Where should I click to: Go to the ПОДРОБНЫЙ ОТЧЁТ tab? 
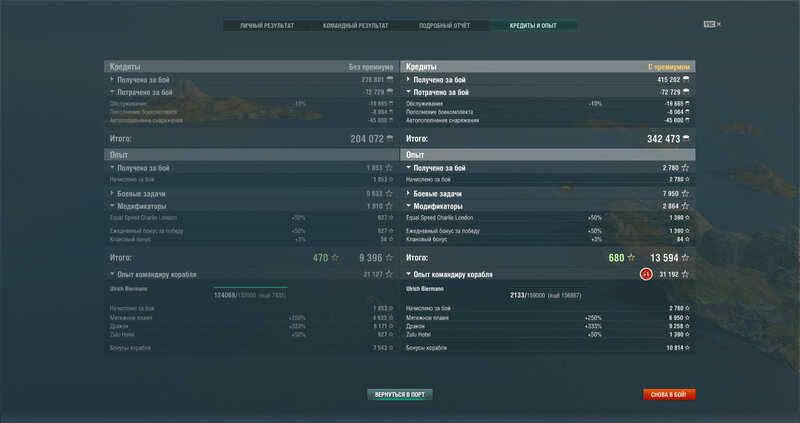click(444, 26)
